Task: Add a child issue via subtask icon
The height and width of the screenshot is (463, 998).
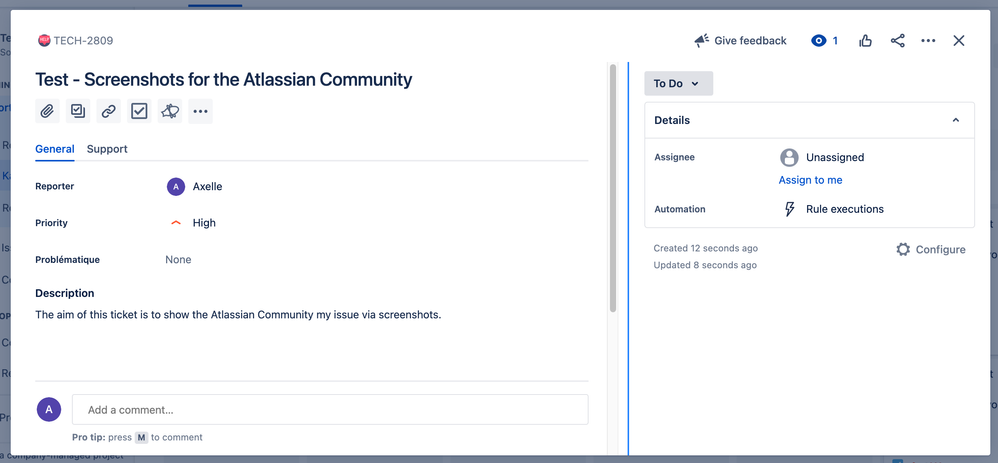Action: 78,111
